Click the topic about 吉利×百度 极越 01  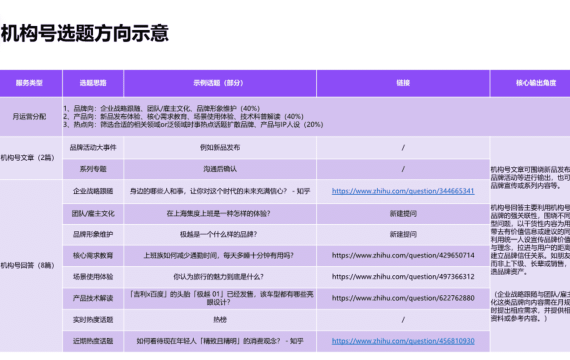point(221,298)
